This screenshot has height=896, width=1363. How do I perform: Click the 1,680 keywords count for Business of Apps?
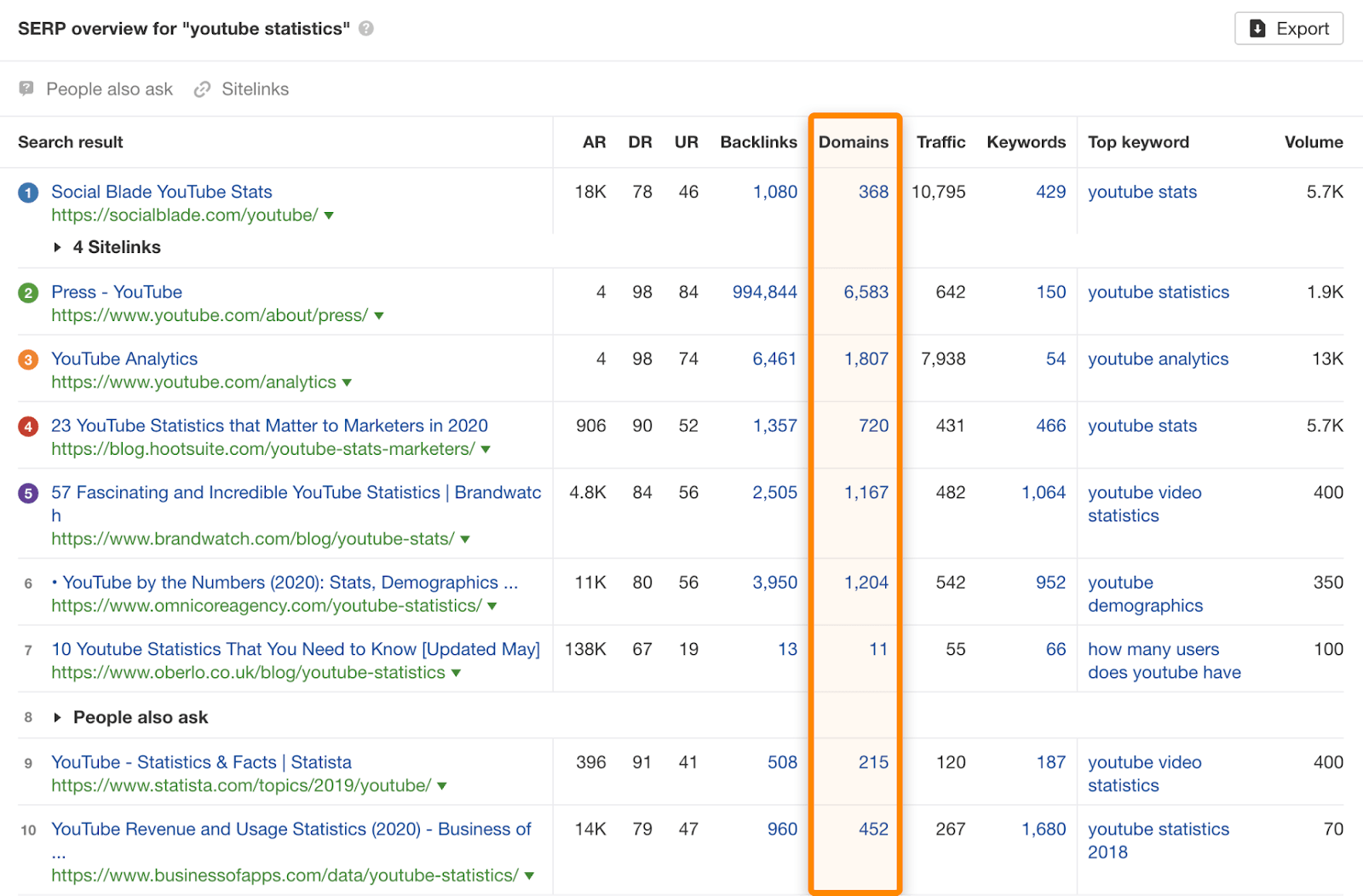tap(1043, 829)
